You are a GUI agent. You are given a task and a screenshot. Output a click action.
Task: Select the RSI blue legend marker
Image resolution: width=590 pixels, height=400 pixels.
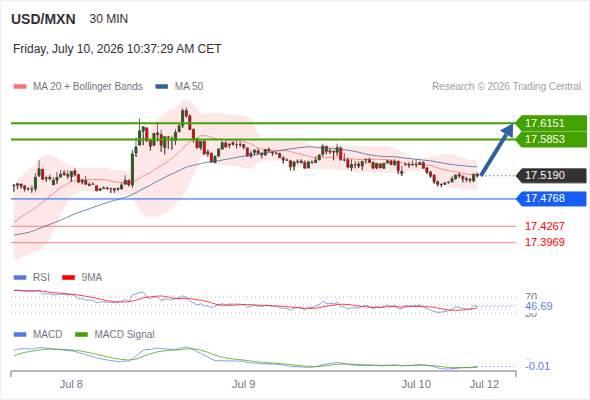pyautogui.click(x=20, y=278)
